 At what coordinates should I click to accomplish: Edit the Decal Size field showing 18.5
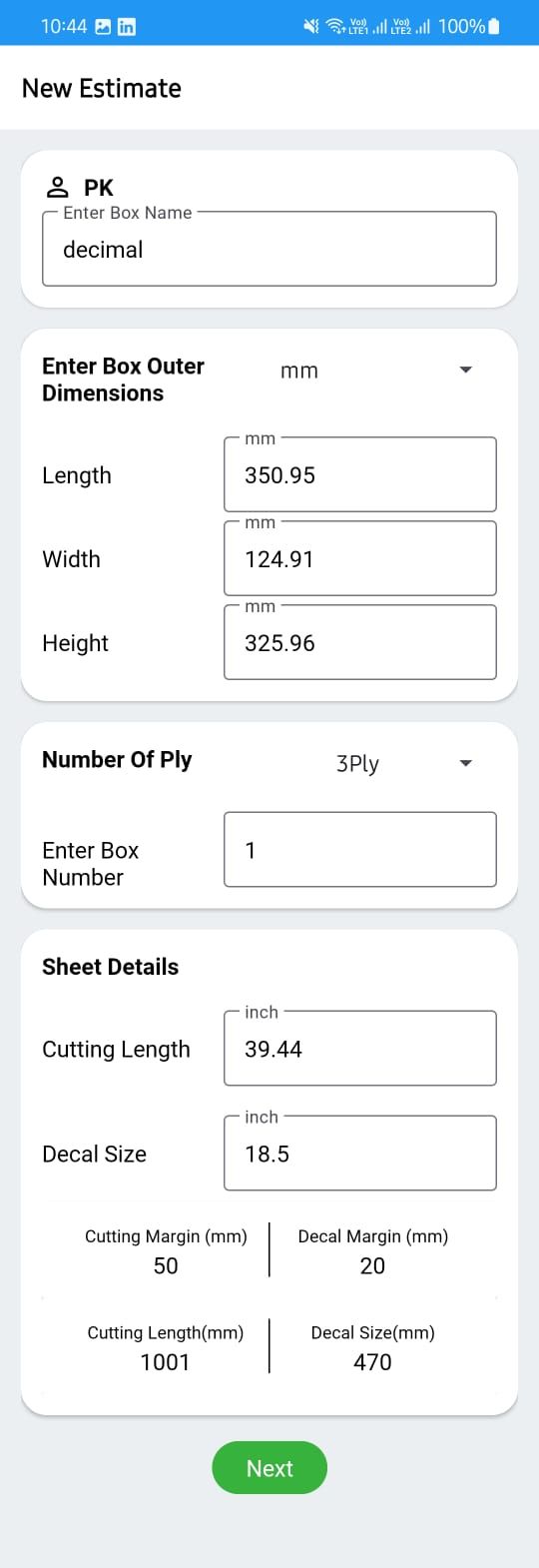click(x=360, y=1154)
